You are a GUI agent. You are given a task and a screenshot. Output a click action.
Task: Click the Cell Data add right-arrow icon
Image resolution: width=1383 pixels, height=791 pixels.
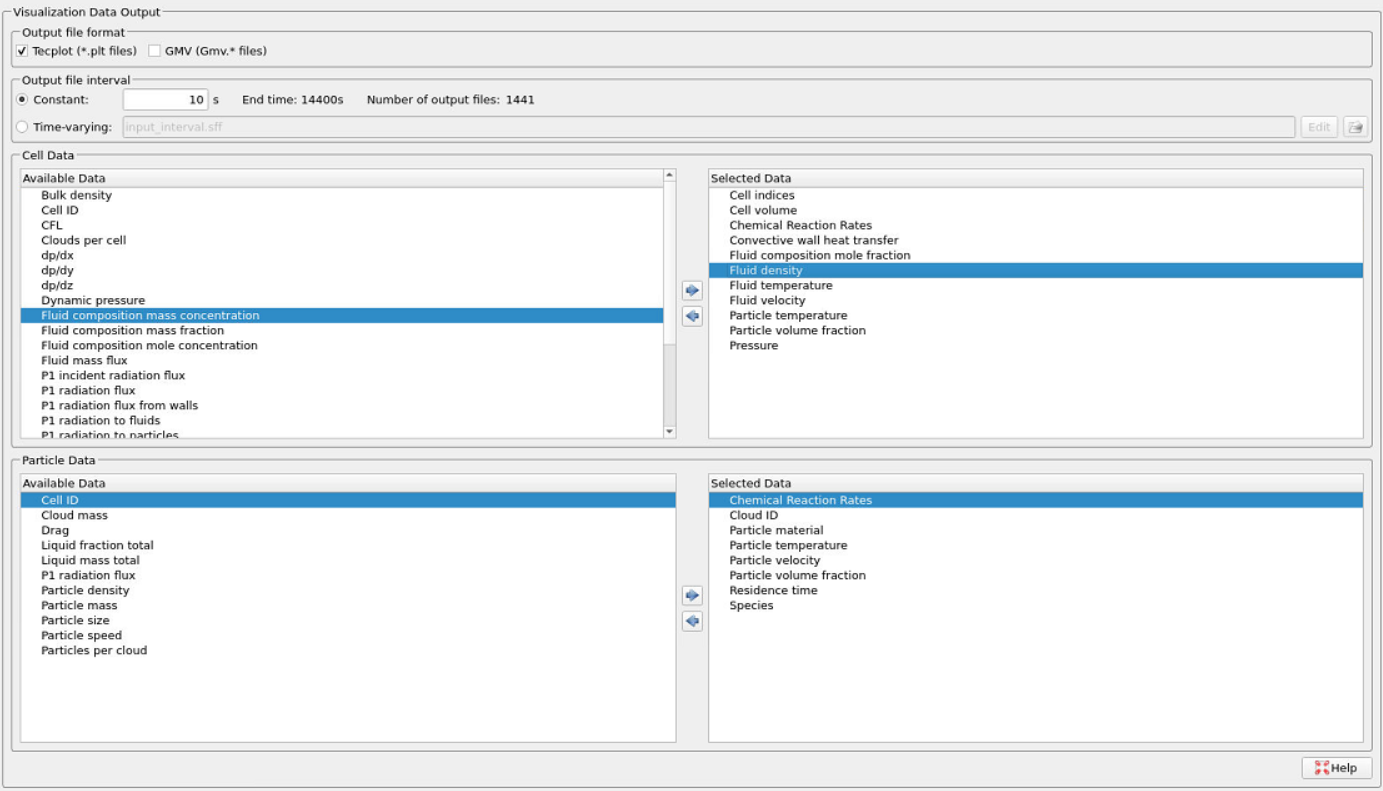click(x=692, y=291)
